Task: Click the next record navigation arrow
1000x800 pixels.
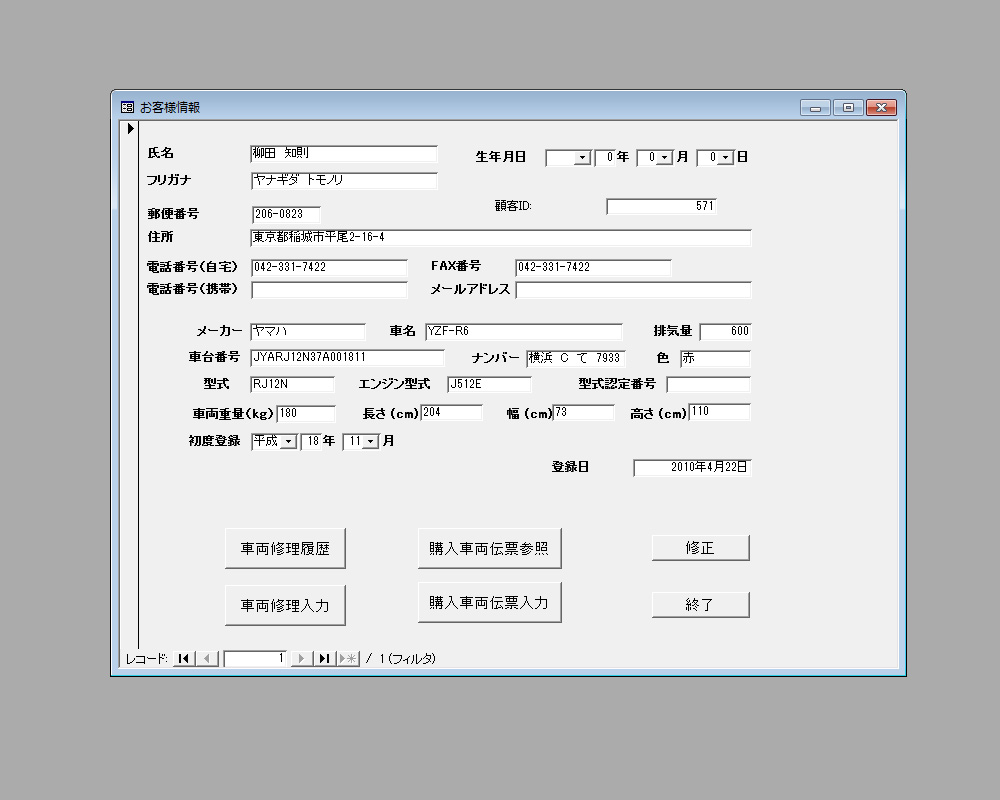Action: [302, 658]
